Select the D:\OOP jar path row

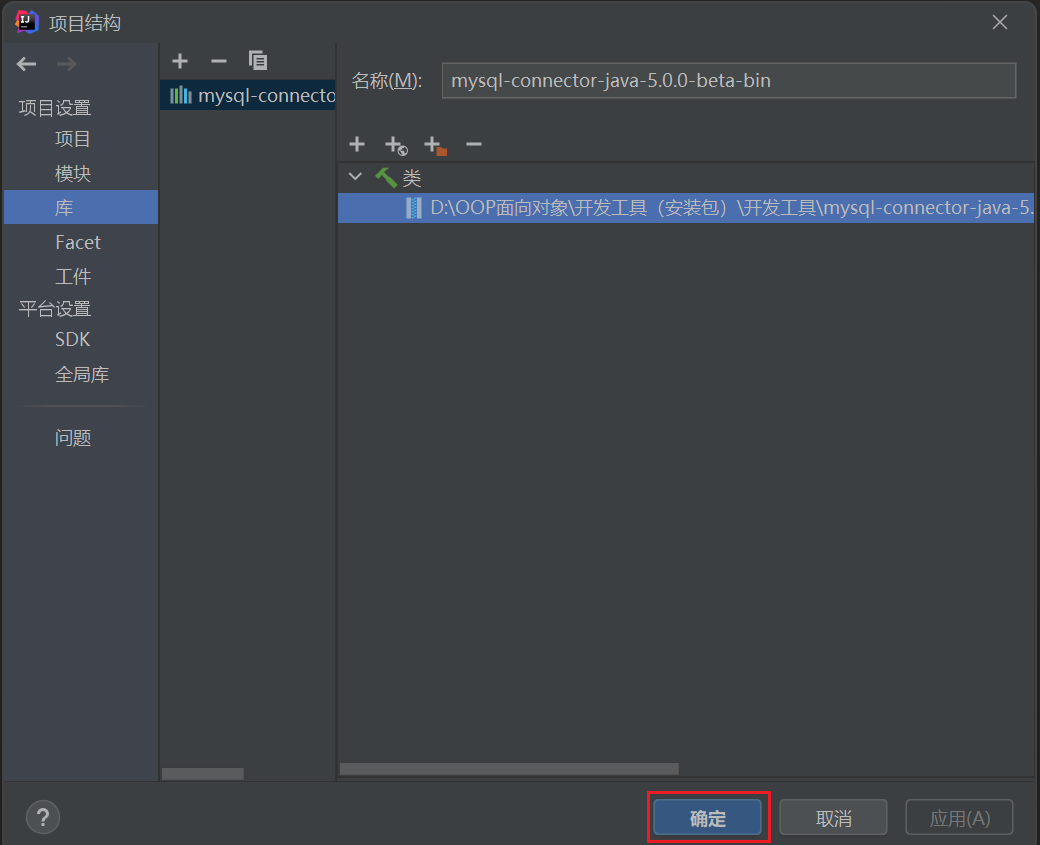pos(686,208)
